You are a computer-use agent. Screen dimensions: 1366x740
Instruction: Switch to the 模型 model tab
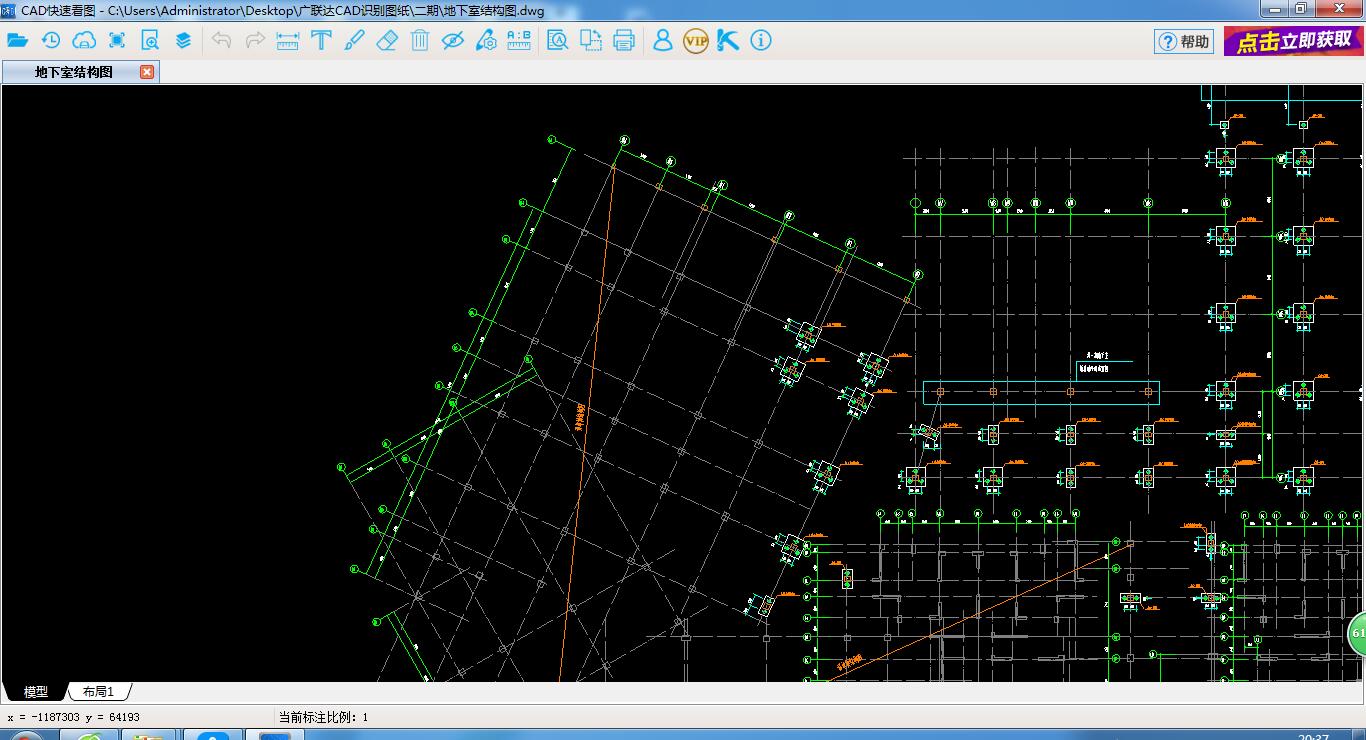click(x=36, y=692)
